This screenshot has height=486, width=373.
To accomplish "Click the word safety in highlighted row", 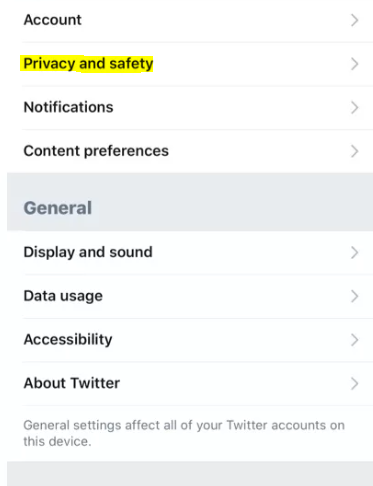I will point(131,64).
